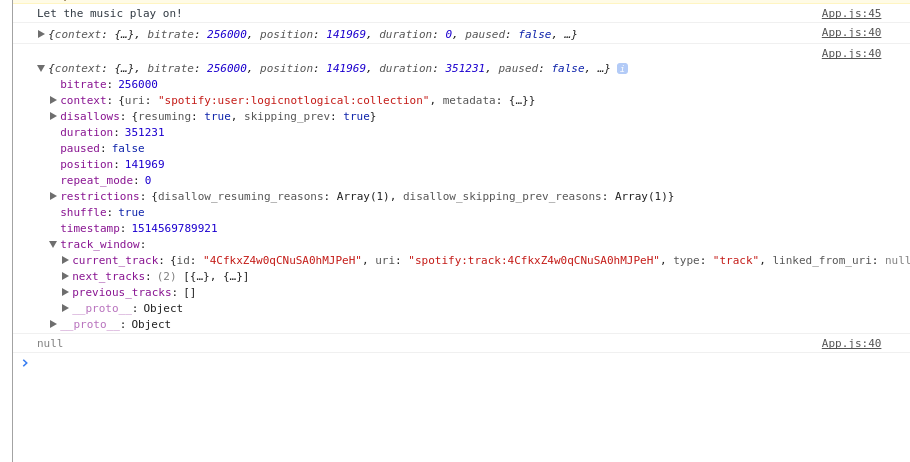Expand the collapsed object with duration 0

pyautogui.click(x=41, y=34)
